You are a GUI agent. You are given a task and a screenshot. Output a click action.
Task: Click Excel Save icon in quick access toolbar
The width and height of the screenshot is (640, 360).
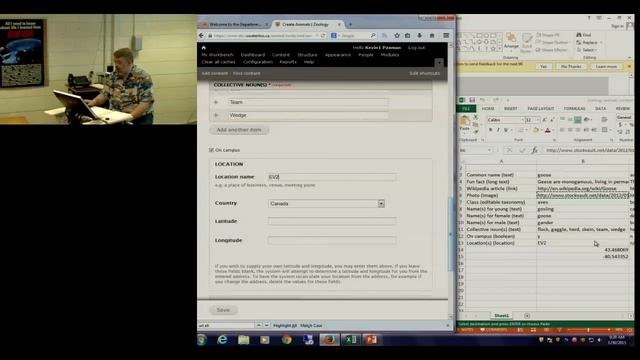[x=472, y=100]
